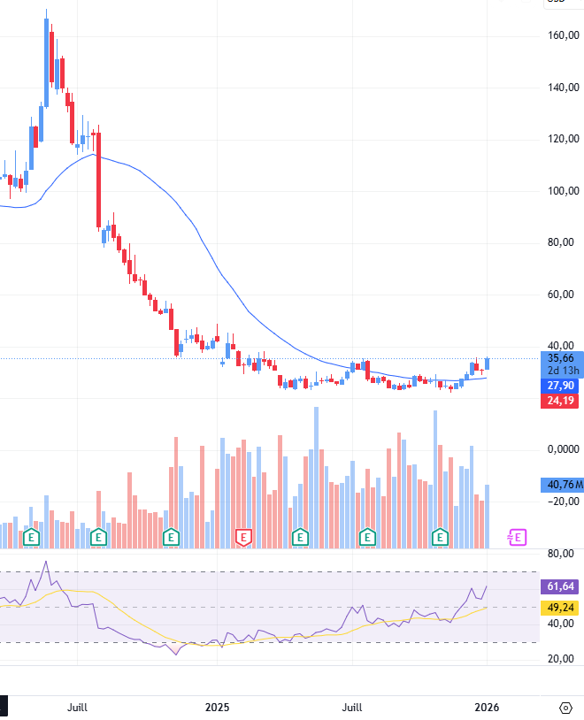Click the −20,00 volume axis label

[563, 501]
